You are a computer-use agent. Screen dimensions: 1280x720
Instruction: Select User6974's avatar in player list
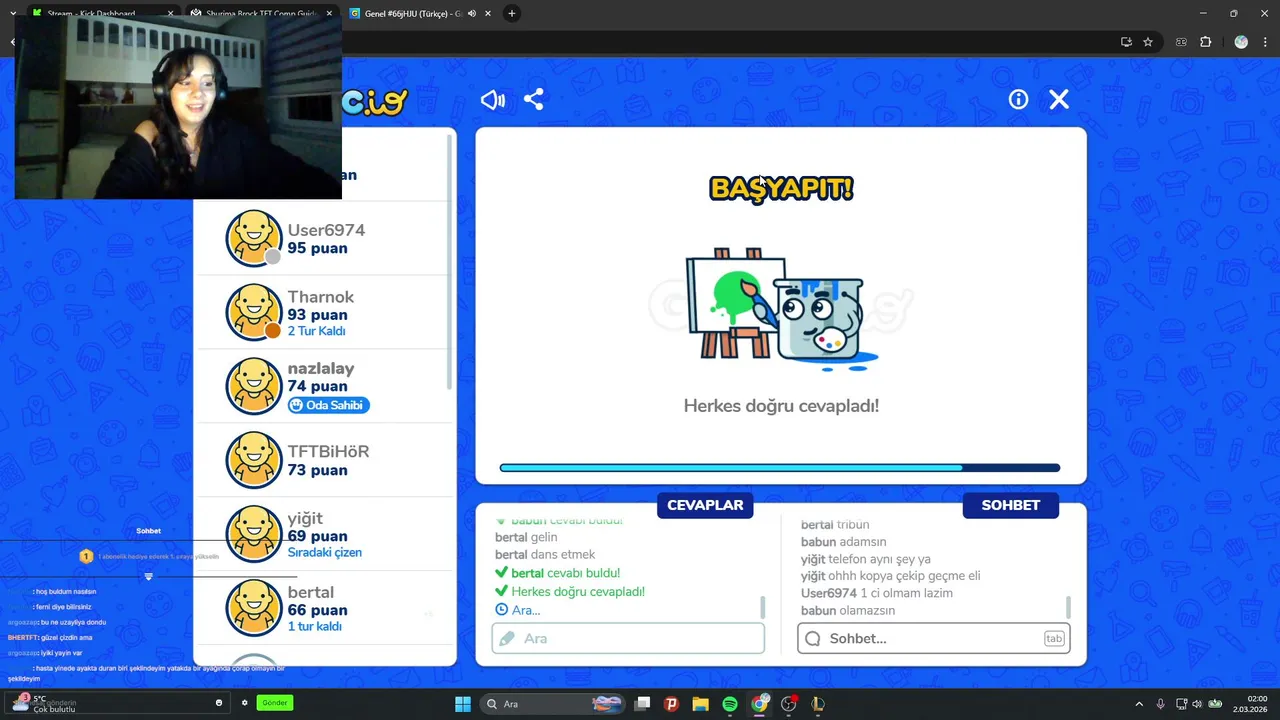(254, 238)
